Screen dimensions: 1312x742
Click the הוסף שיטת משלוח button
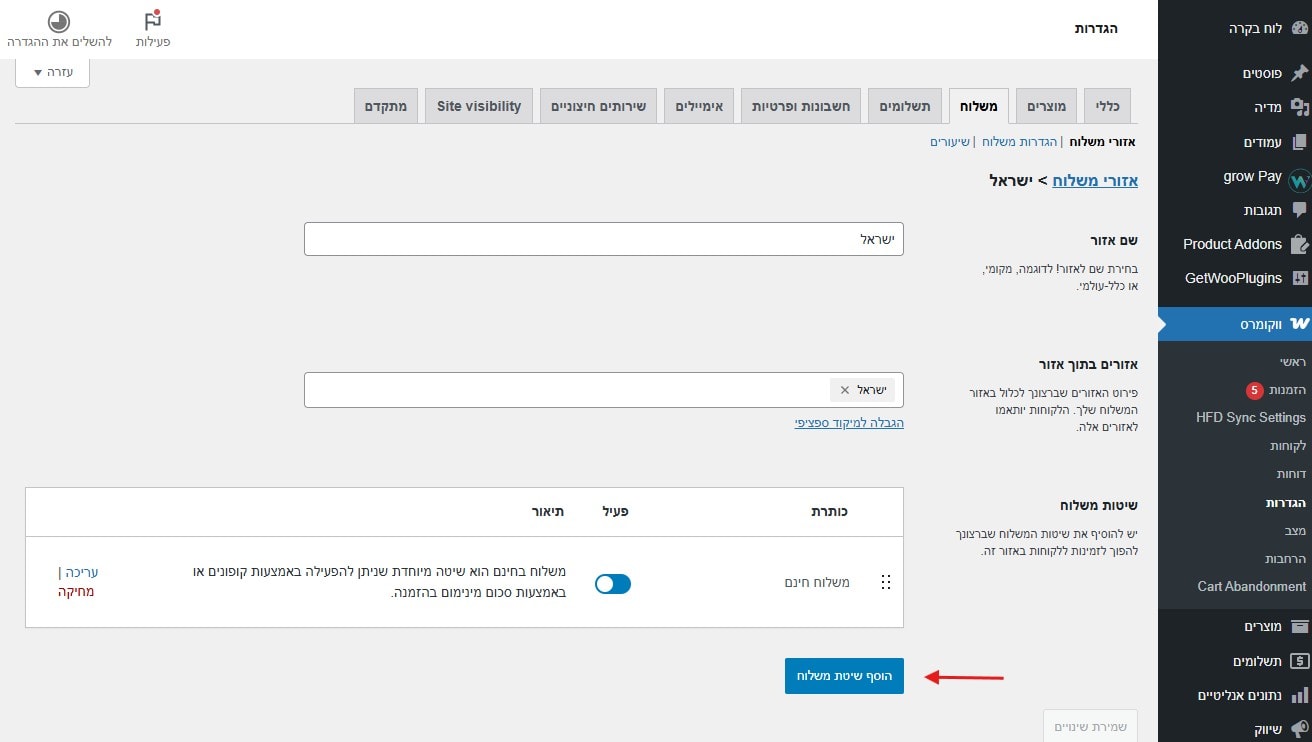(844, 676)
